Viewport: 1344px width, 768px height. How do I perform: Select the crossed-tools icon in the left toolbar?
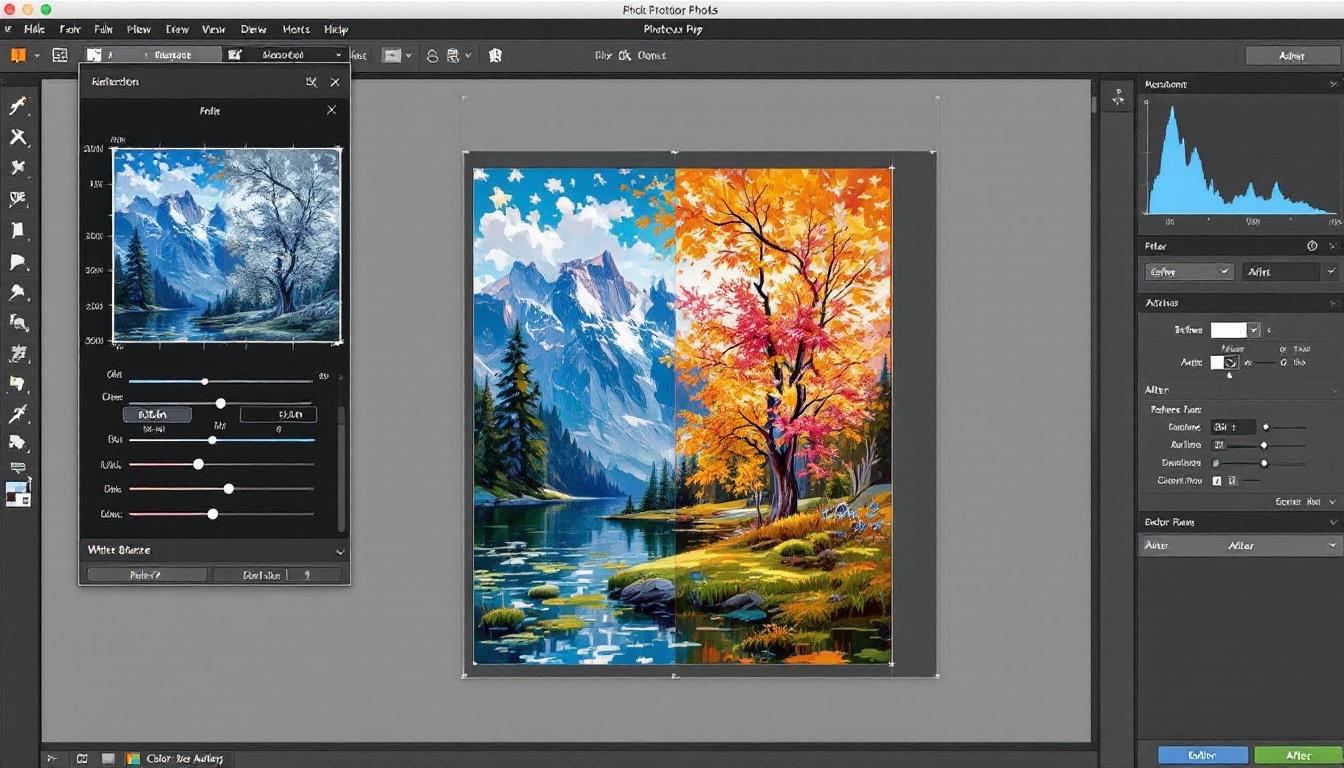18,137
